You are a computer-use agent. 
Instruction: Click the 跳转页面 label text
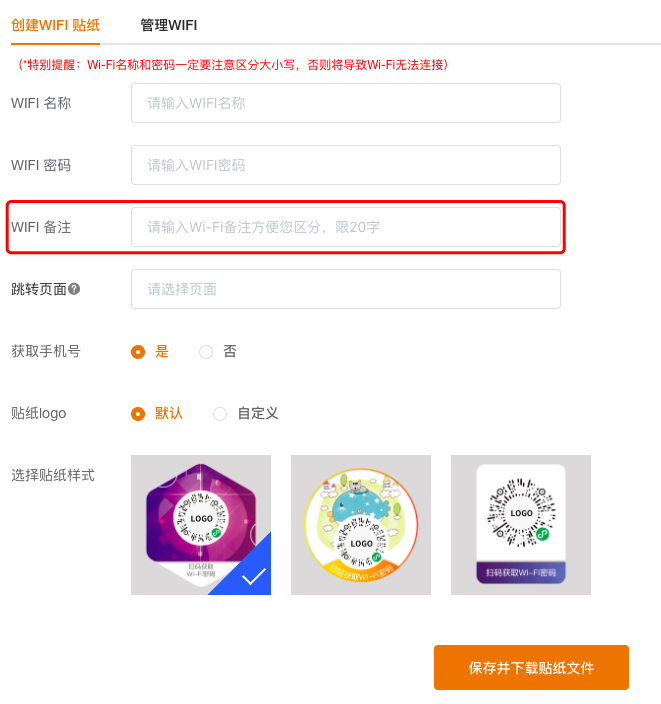pos(38,289)
